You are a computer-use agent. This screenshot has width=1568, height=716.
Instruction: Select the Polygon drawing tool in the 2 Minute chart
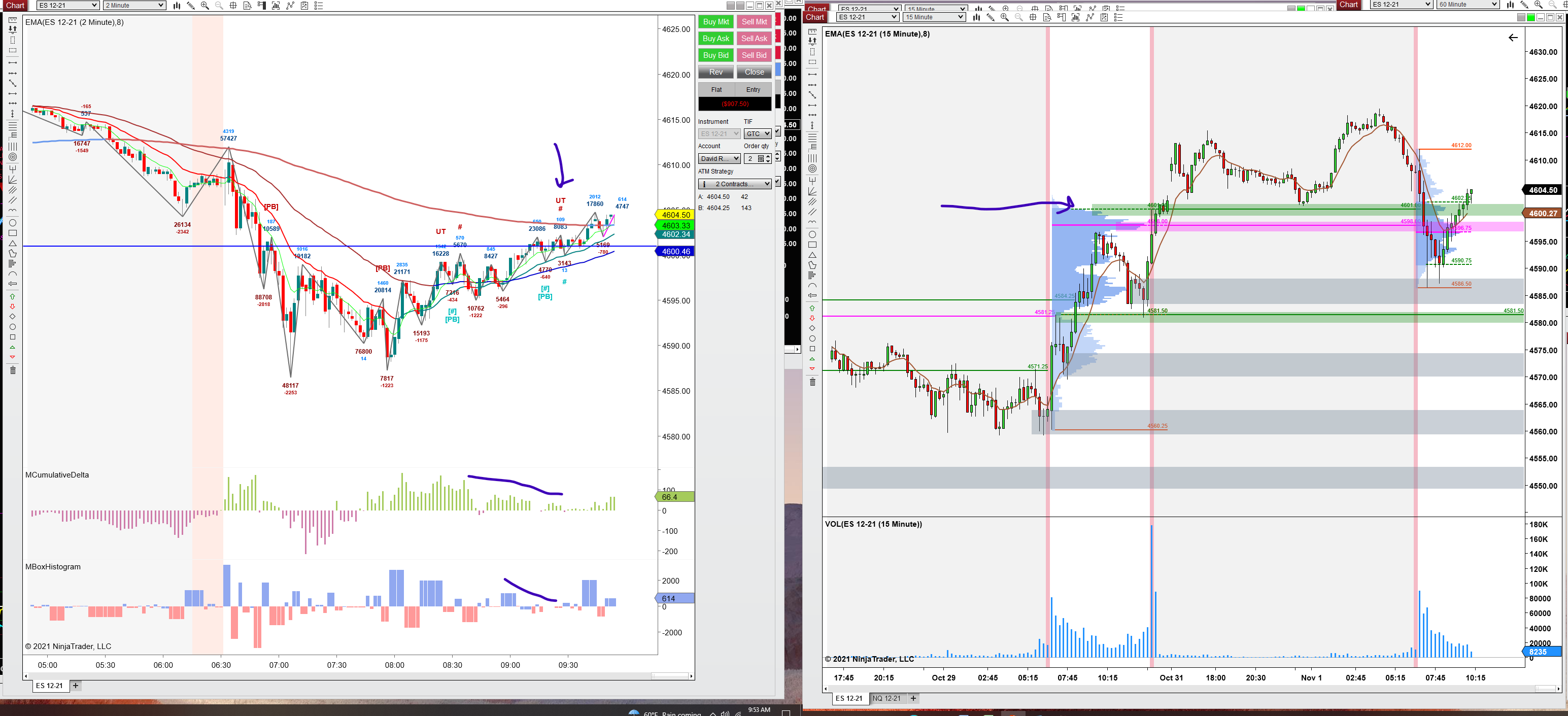pos(12,253)
